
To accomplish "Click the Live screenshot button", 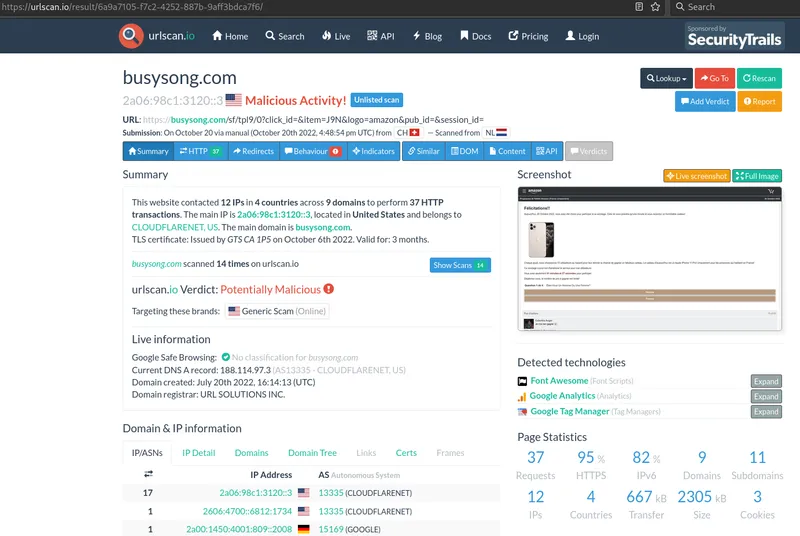I will 696,176.
